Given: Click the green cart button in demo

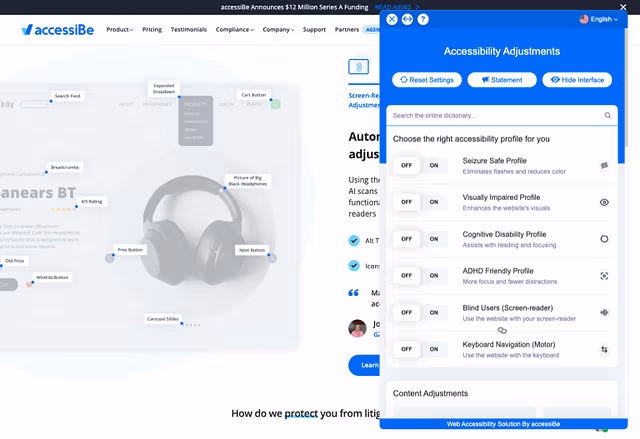Looking at the screenshot, I should [276, 104].
